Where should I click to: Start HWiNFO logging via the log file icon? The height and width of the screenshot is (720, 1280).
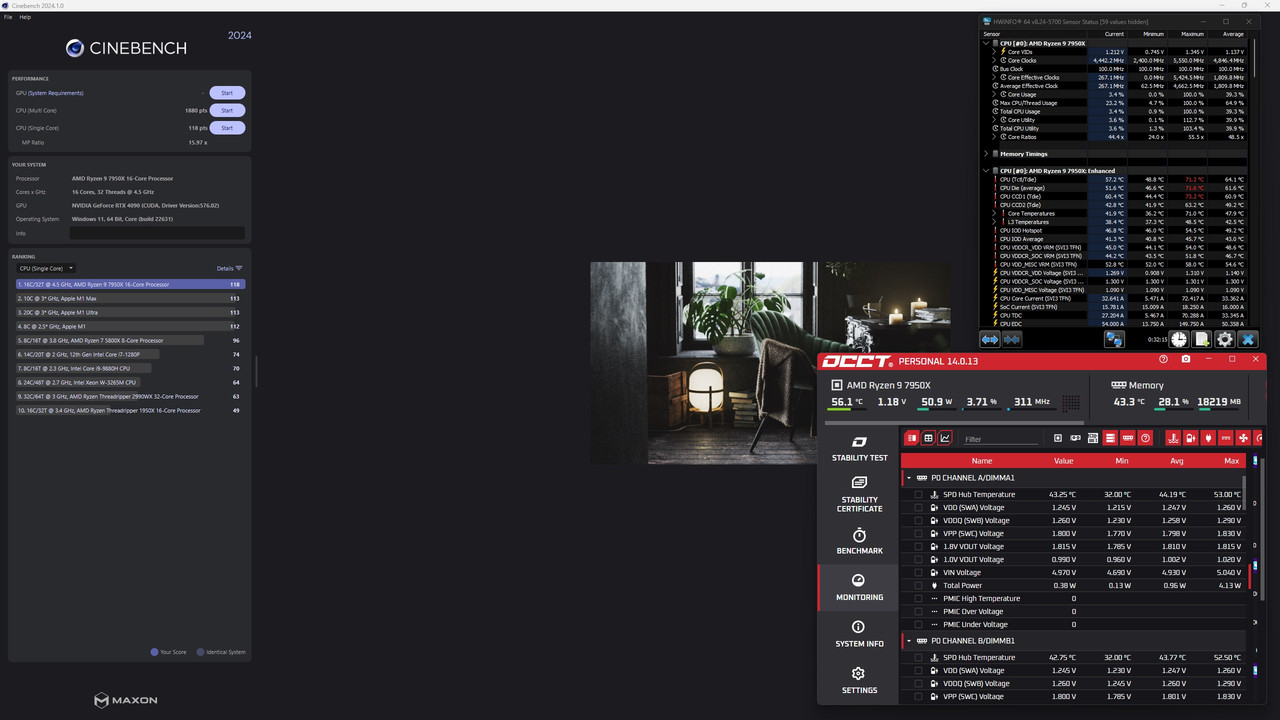(x=1202, y=340)
